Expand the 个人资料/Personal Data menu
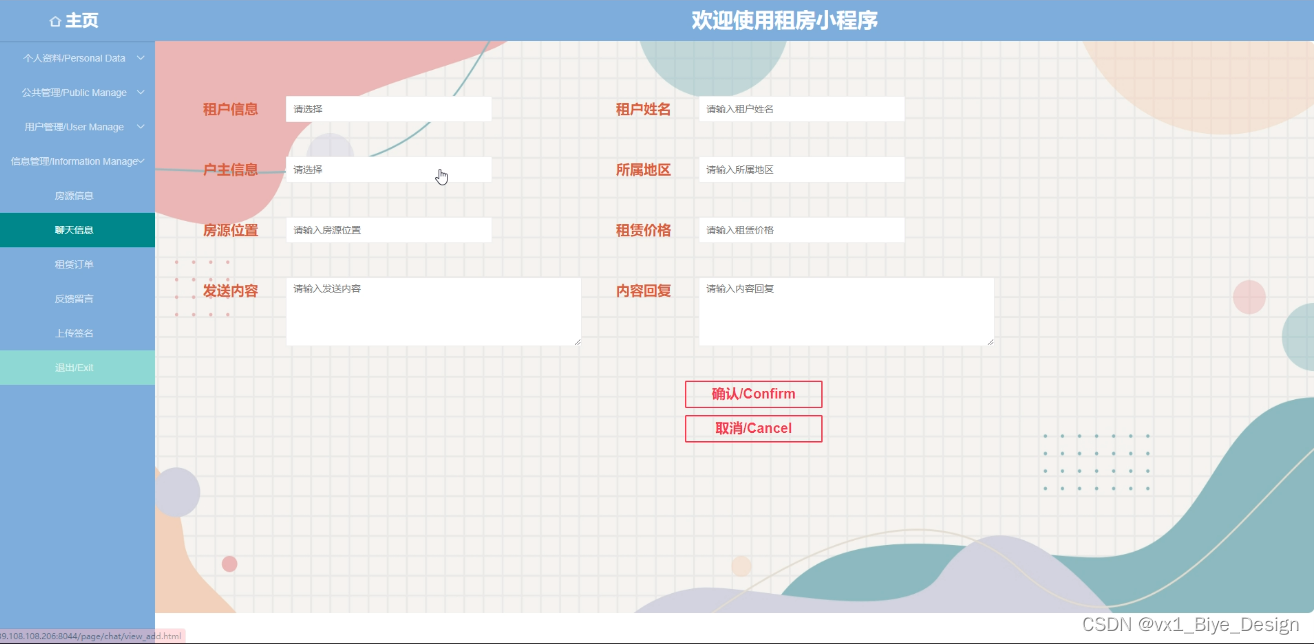The width and height of the screenshot is (1314, 644). coord(77,58)
